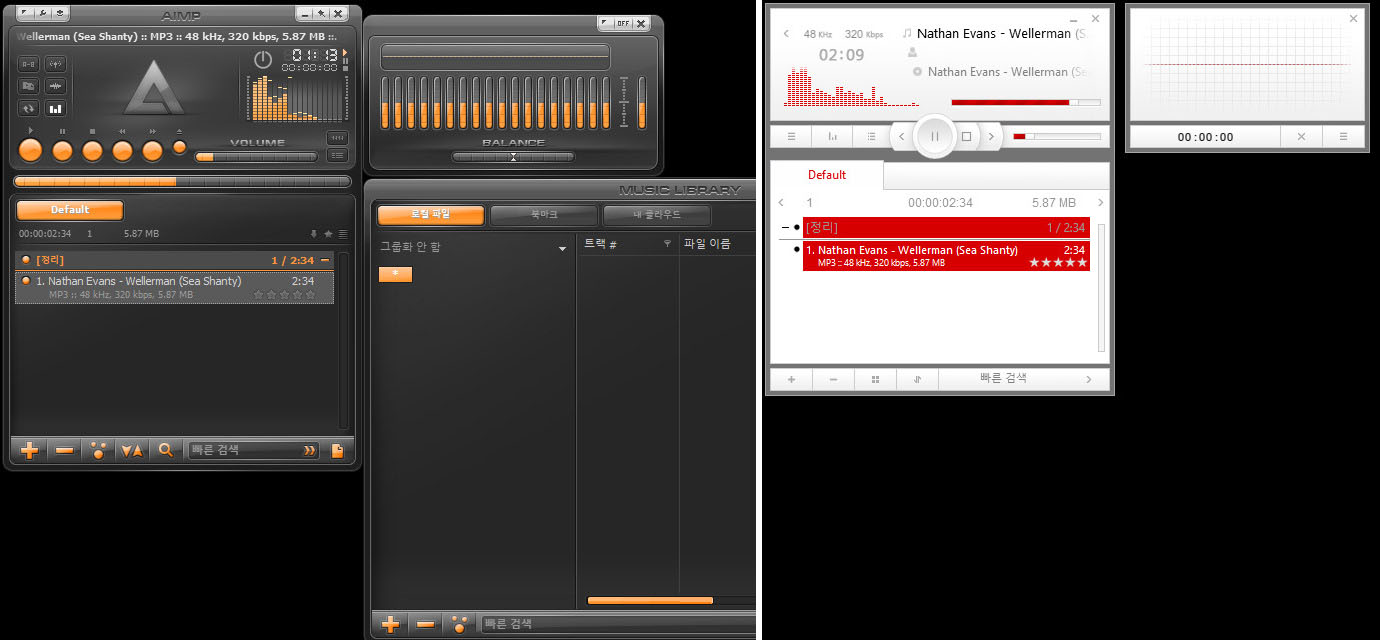Click the small orange Open/Eject button
Screen dimensions: 1380x640
coord(179,147)
